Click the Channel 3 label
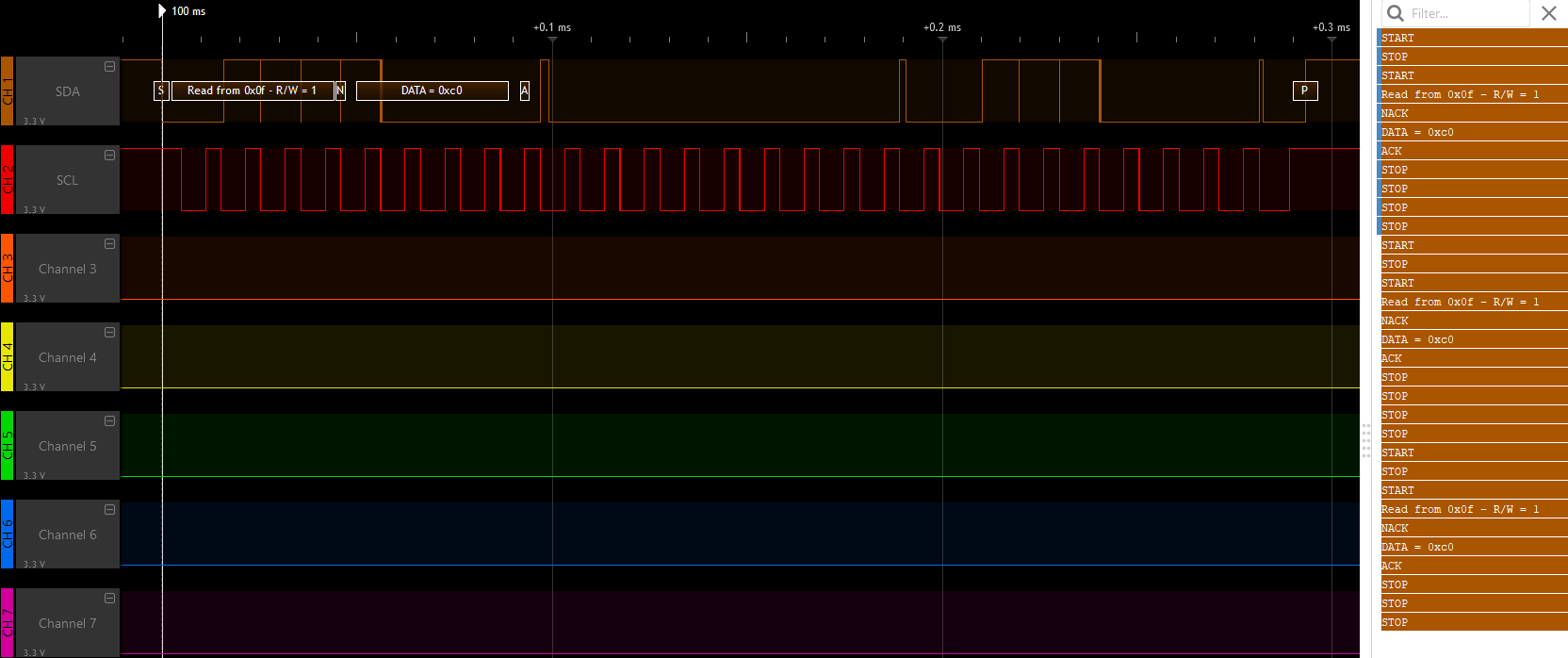 (x=68, y=269)
